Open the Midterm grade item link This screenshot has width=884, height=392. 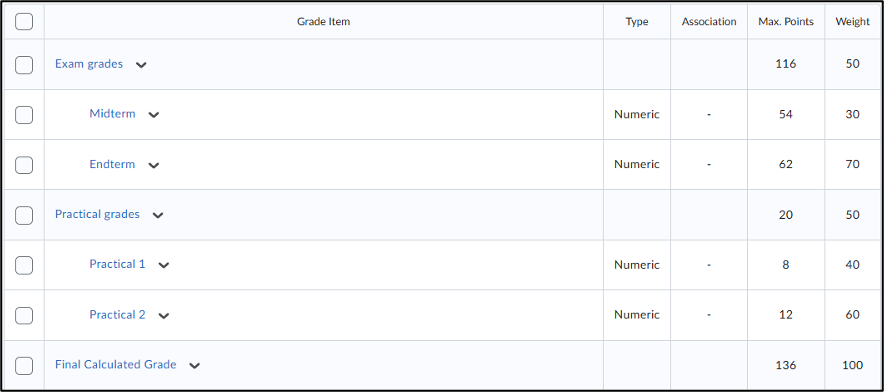click(x=112, y=114)
